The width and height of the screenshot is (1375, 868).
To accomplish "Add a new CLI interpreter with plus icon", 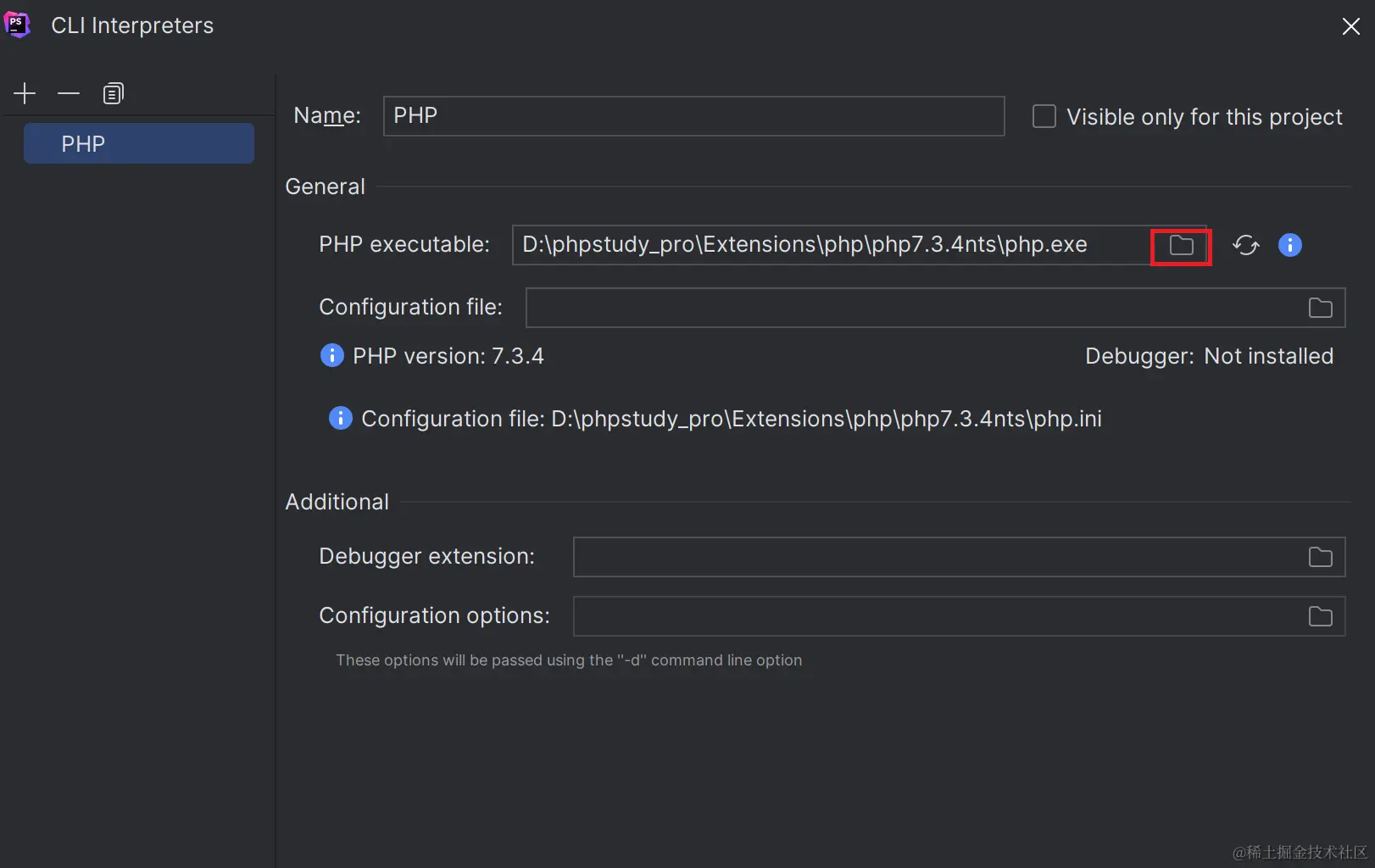I will [x=25, y=93].
